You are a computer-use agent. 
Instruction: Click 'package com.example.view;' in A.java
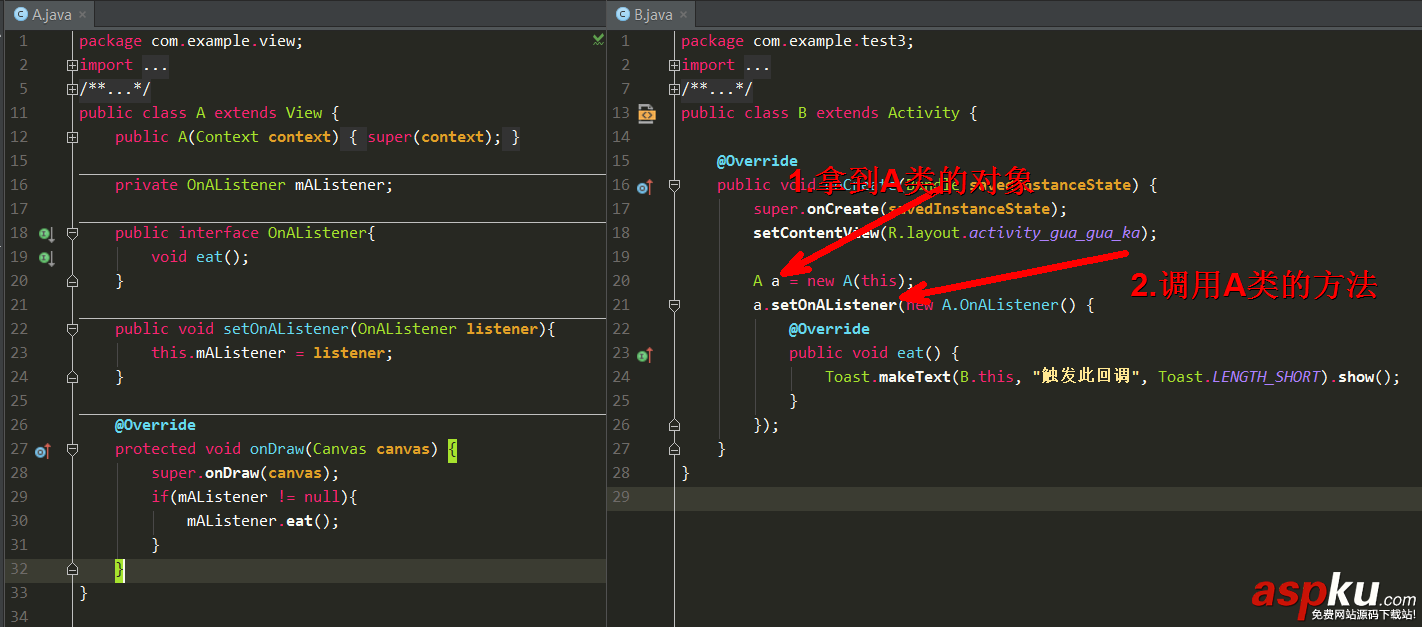click(x=191, y=41)
